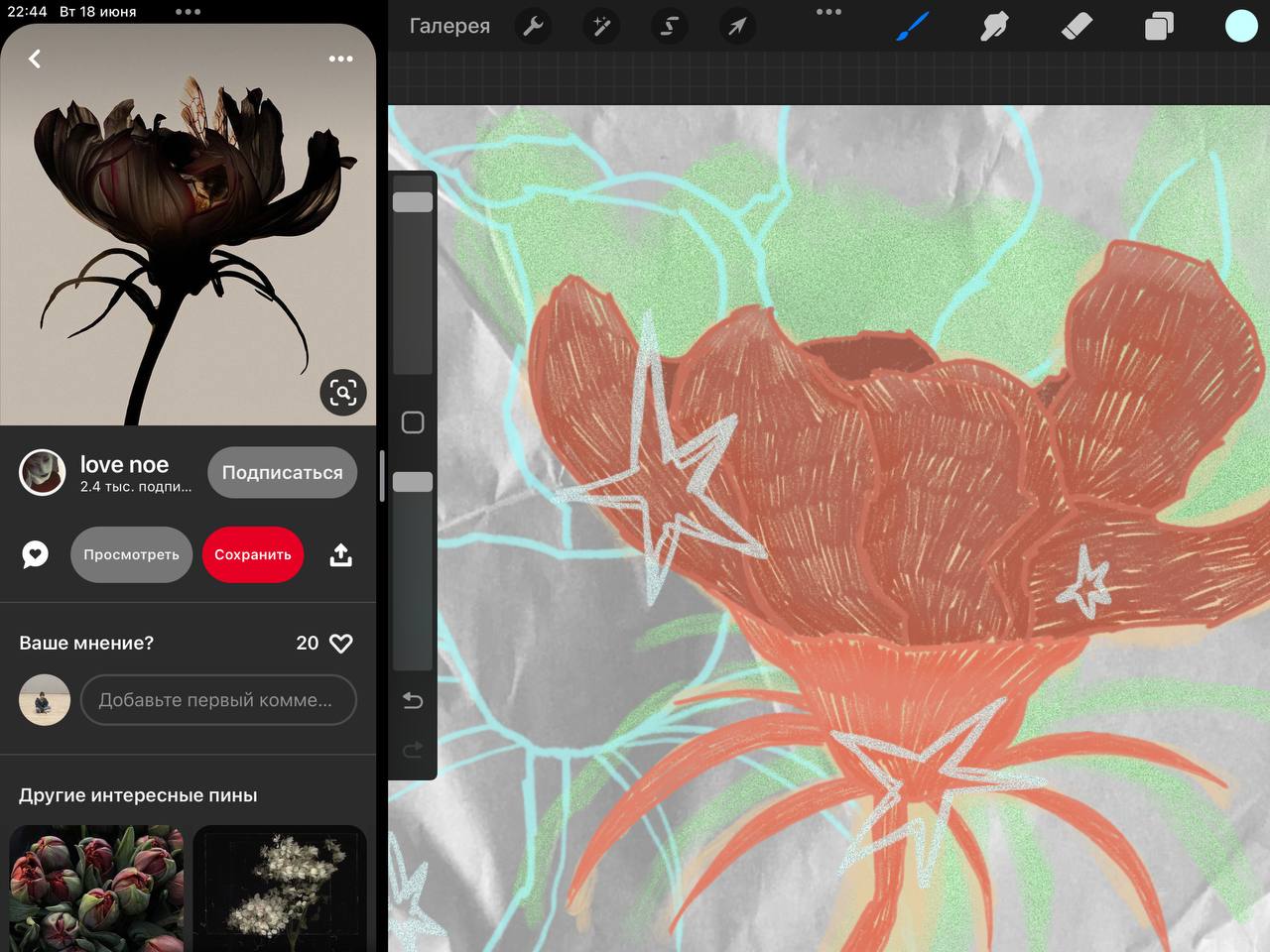
Task: Open the Actions wrench menu
Action: coord(534,26)
